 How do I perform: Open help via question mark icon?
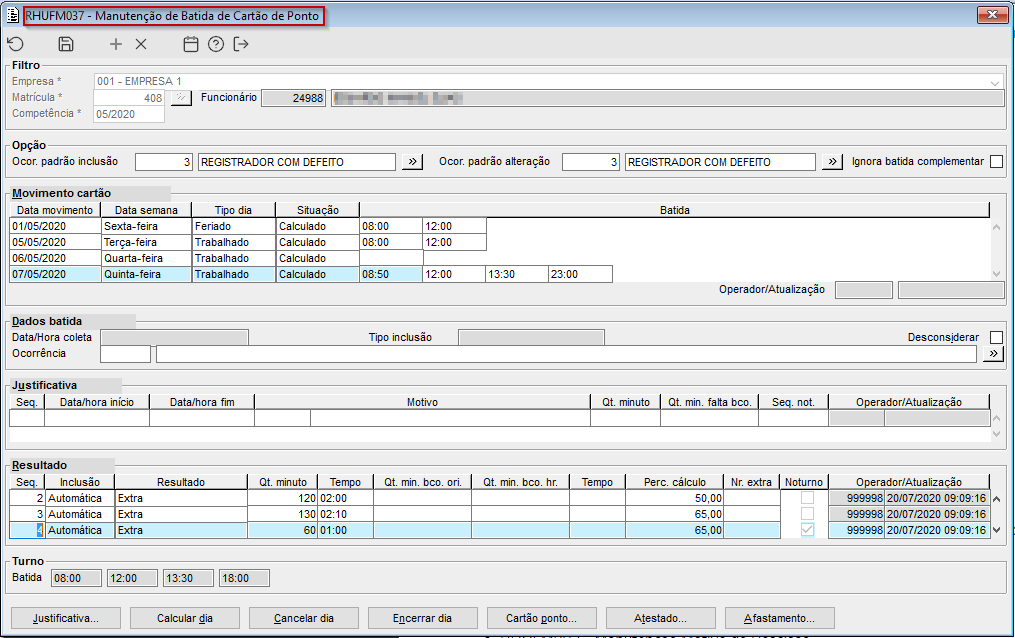(216, 44)
